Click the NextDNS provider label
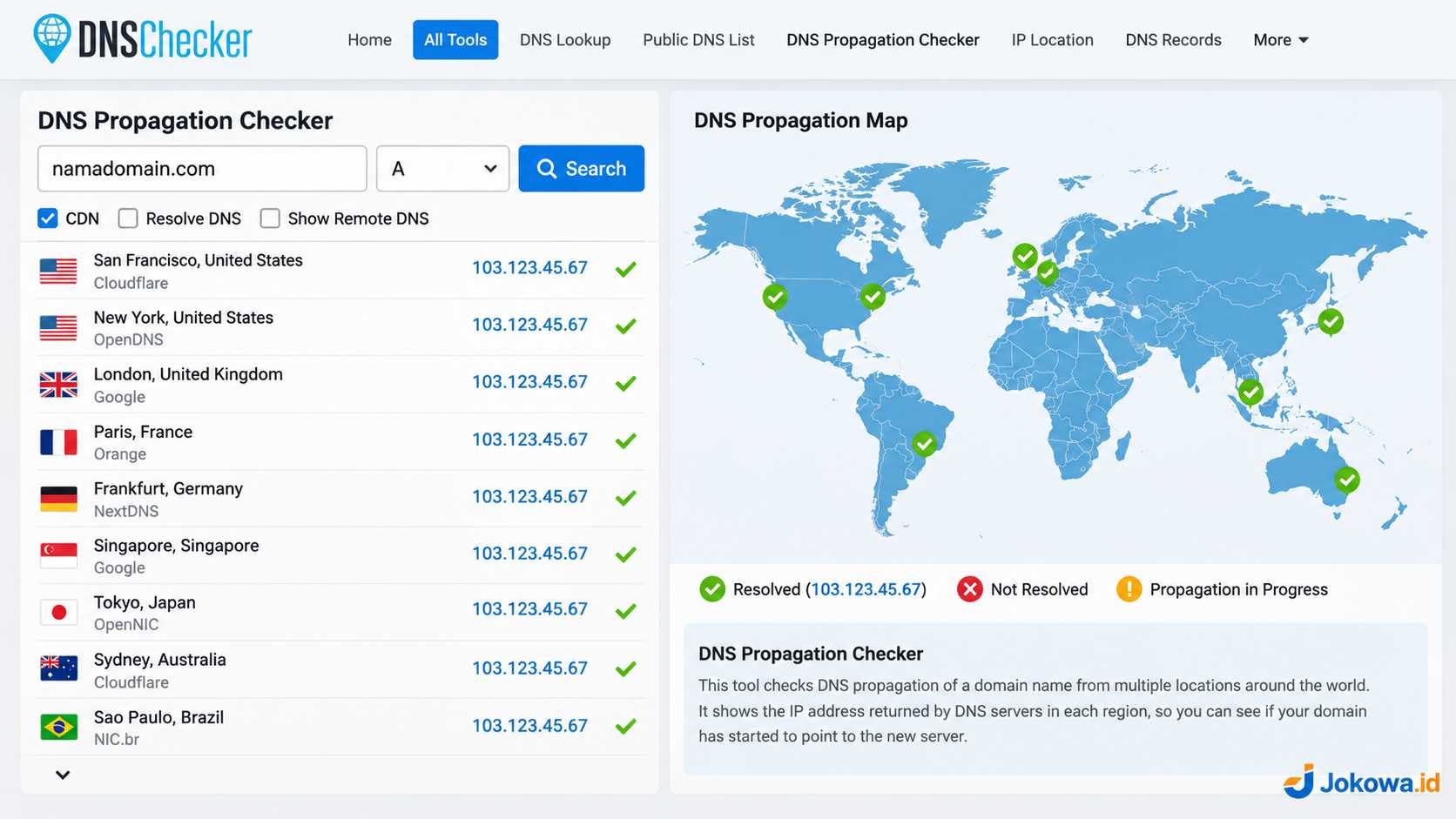This screenshot has height=819, width=1456. coord(126,511)
